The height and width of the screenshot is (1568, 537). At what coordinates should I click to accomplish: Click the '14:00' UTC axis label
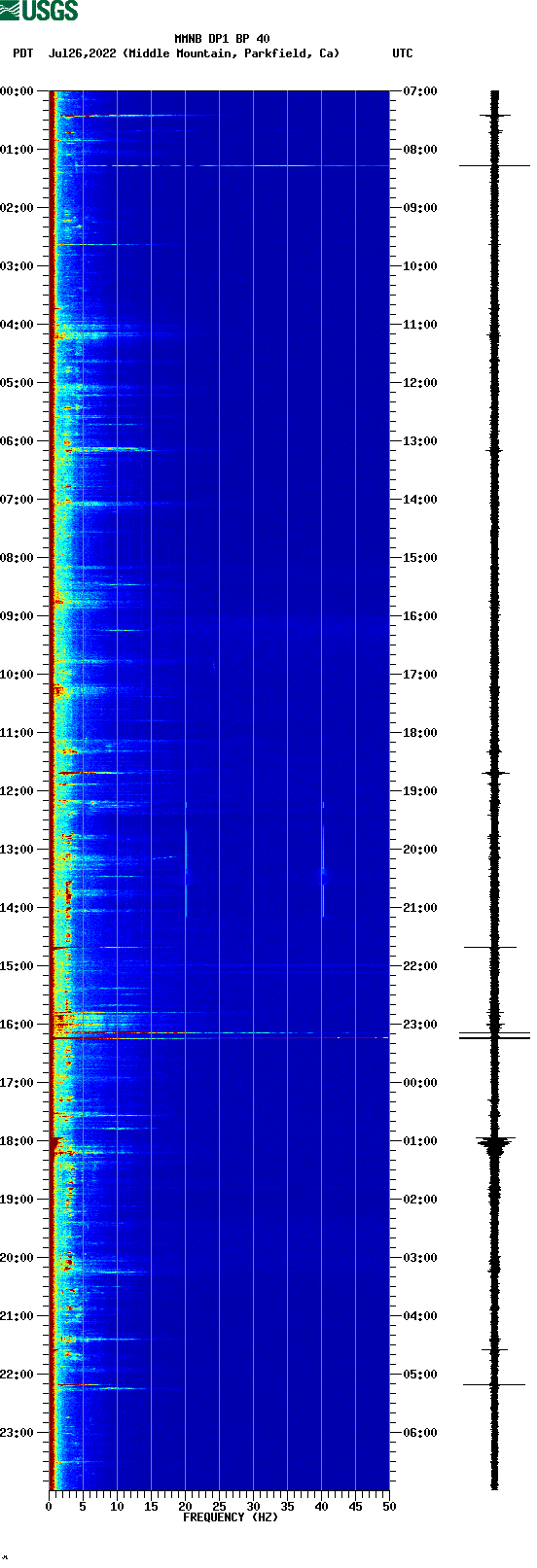420,500
